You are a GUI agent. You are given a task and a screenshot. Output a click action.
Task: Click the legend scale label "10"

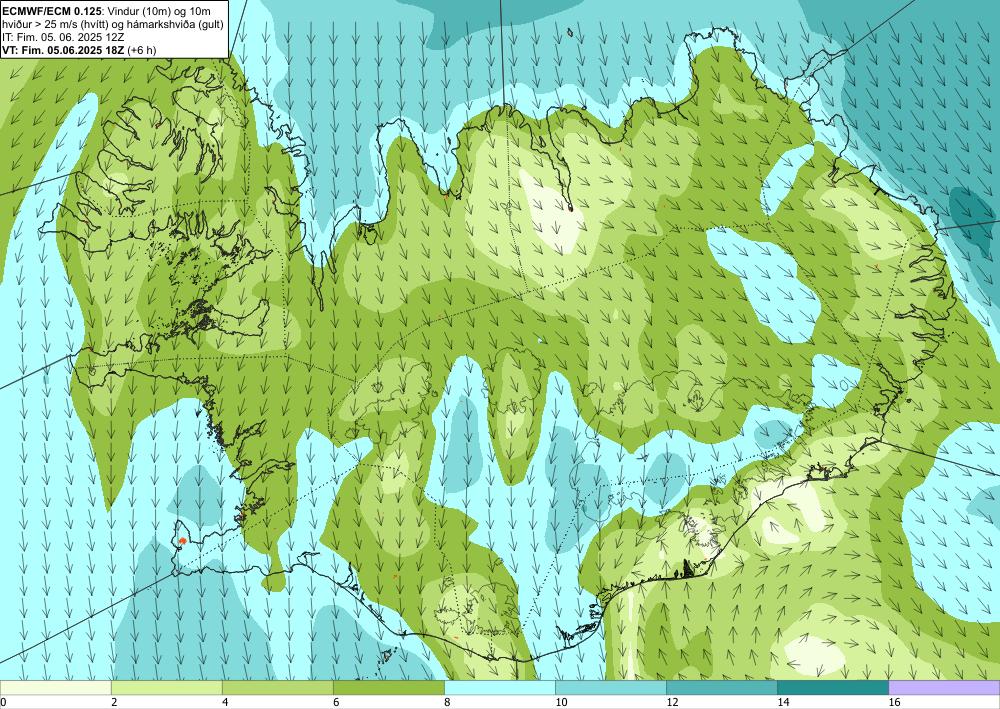[x=560, y=702]
